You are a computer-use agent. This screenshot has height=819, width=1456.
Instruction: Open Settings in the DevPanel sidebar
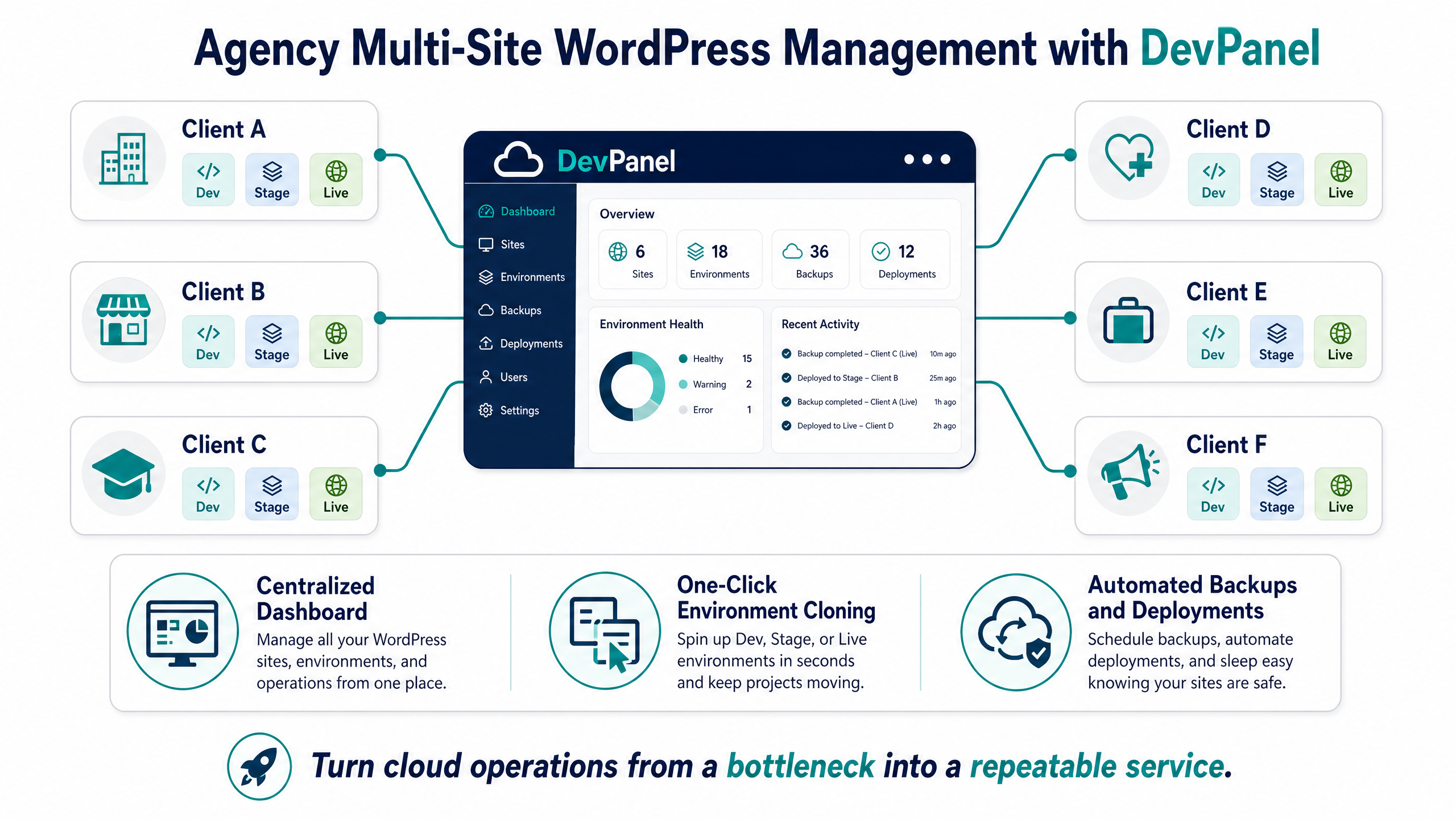(508, 410)
